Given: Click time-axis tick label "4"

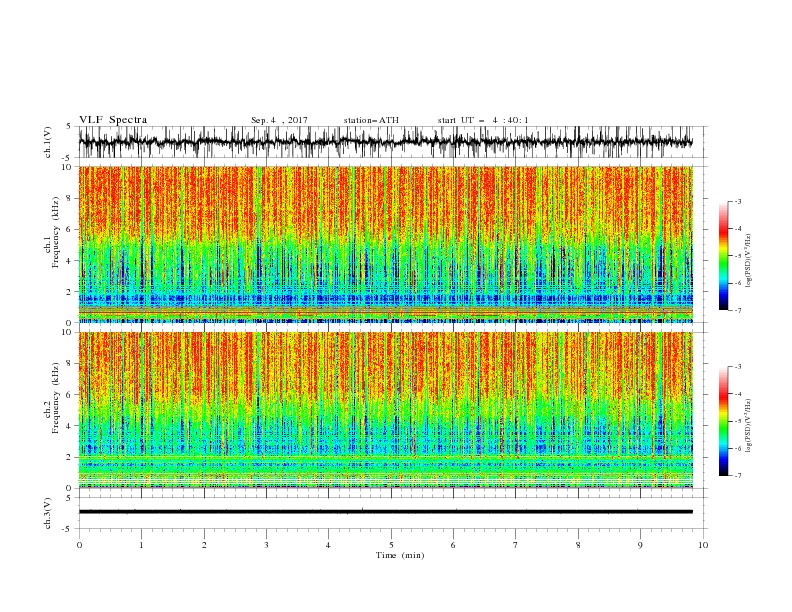Looking at the screenshot, I should pyautogui.click(x=328, y=545).
